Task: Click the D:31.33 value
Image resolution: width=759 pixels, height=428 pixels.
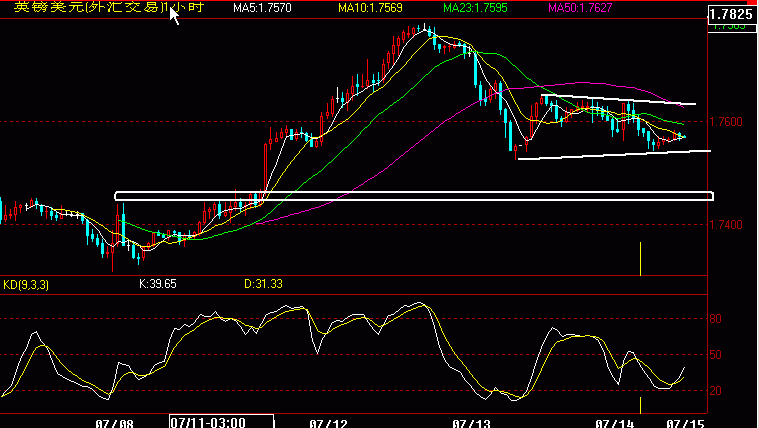Action: click(263, 284)
